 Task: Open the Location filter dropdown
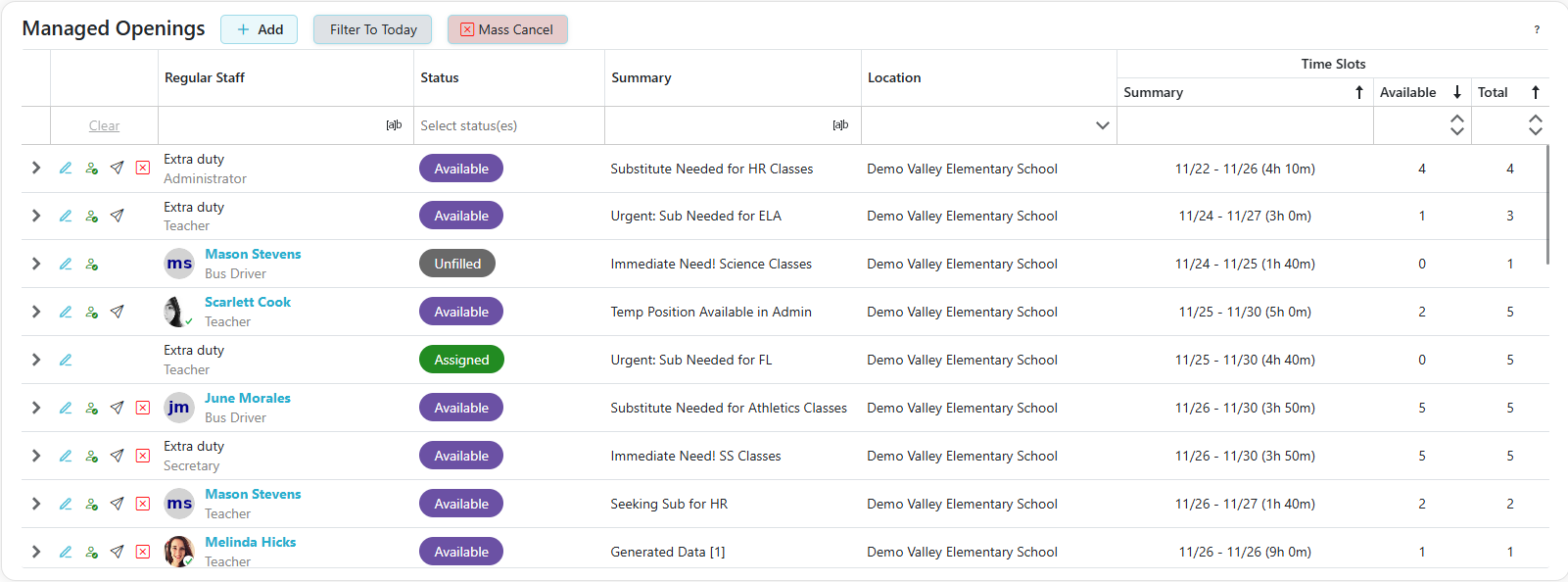pos(1102,125)
